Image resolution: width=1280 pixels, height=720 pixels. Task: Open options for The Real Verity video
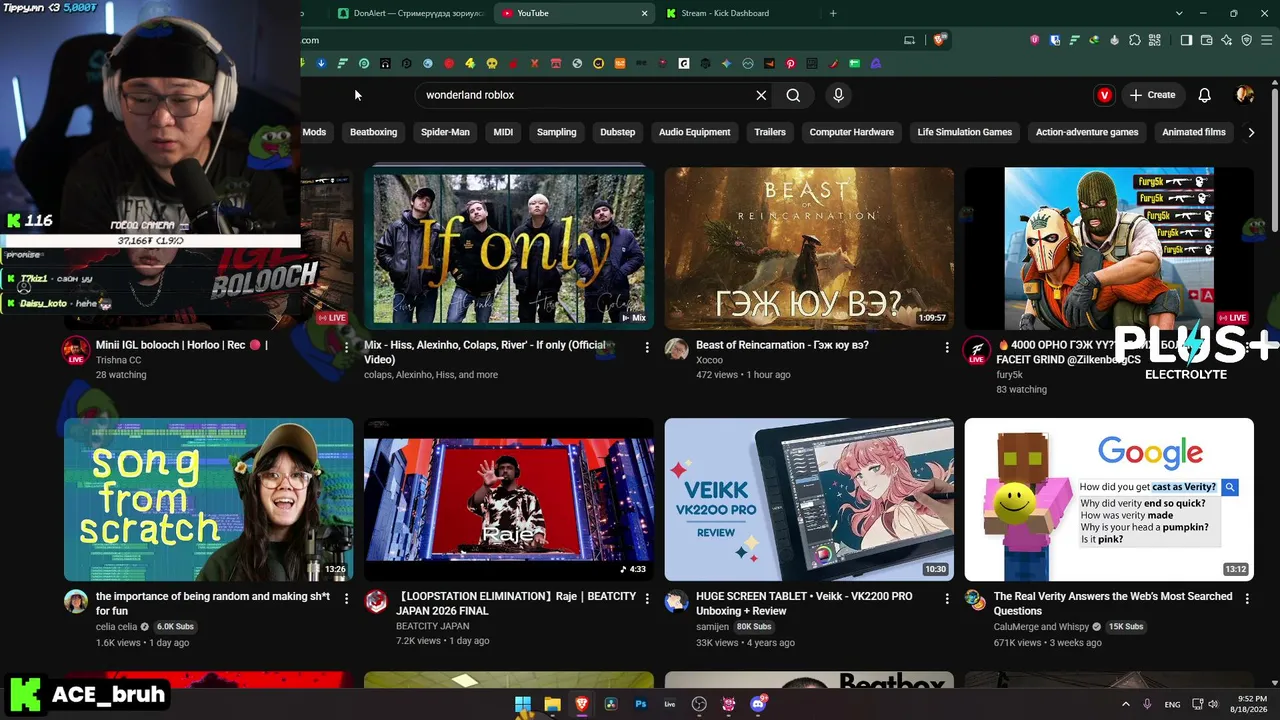click(1247, 598)
